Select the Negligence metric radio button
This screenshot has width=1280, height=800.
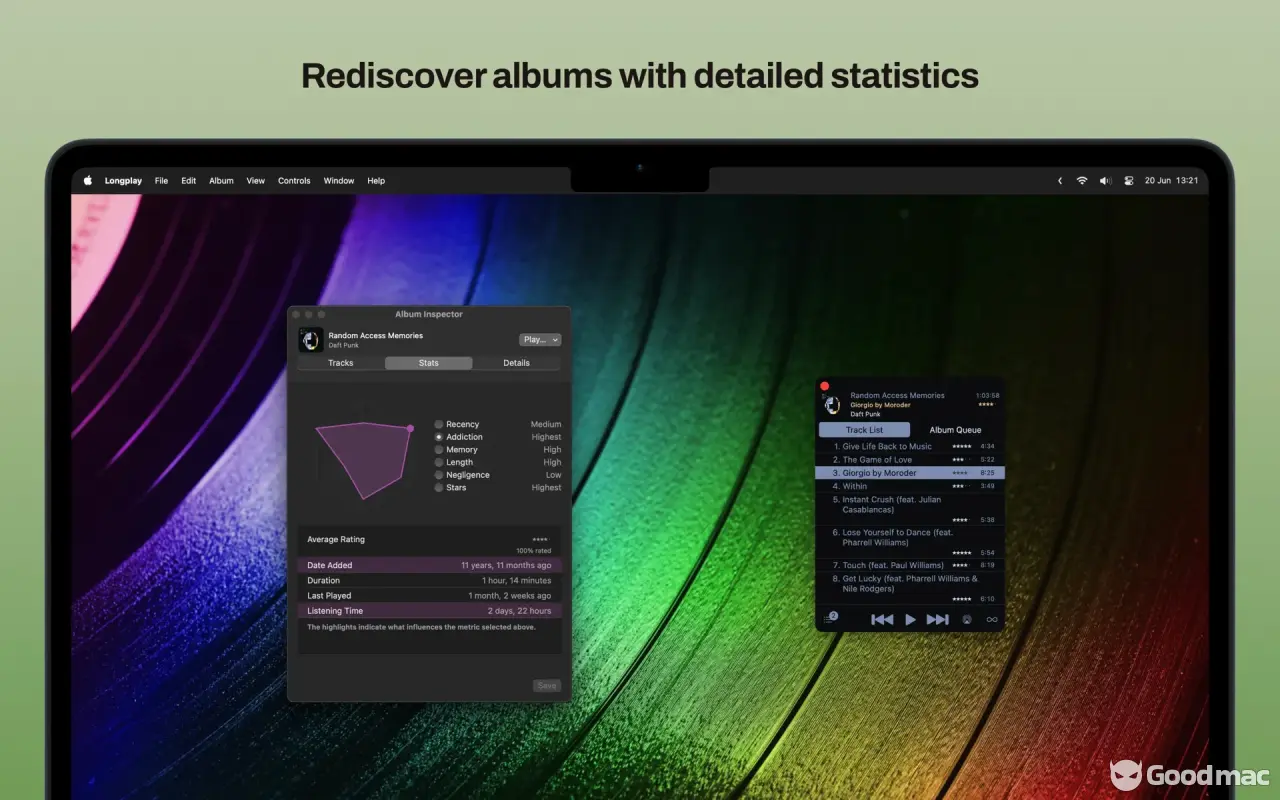439,475
